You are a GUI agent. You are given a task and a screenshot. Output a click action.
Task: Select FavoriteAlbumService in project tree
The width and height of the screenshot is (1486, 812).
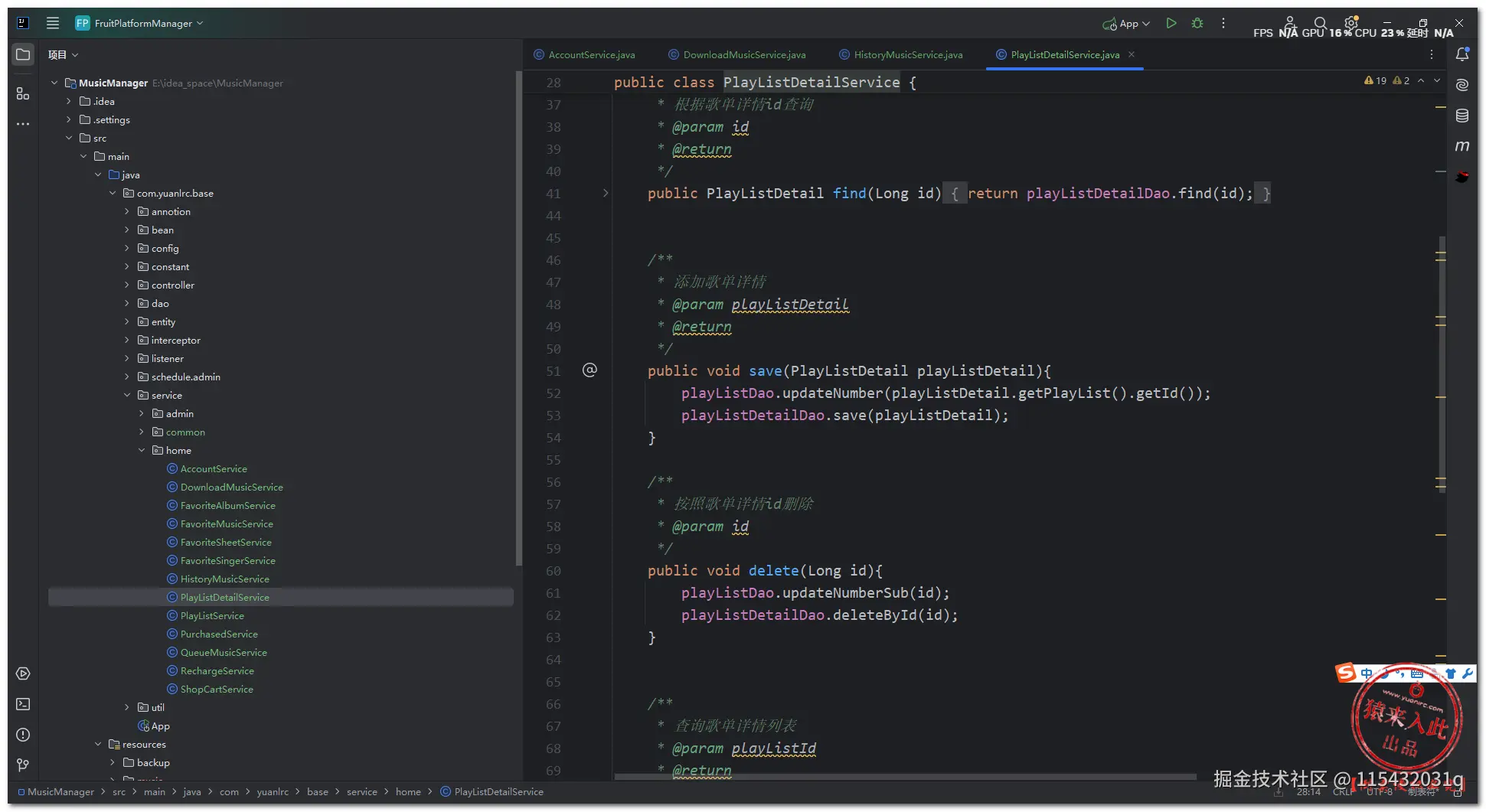click(227, 505)
